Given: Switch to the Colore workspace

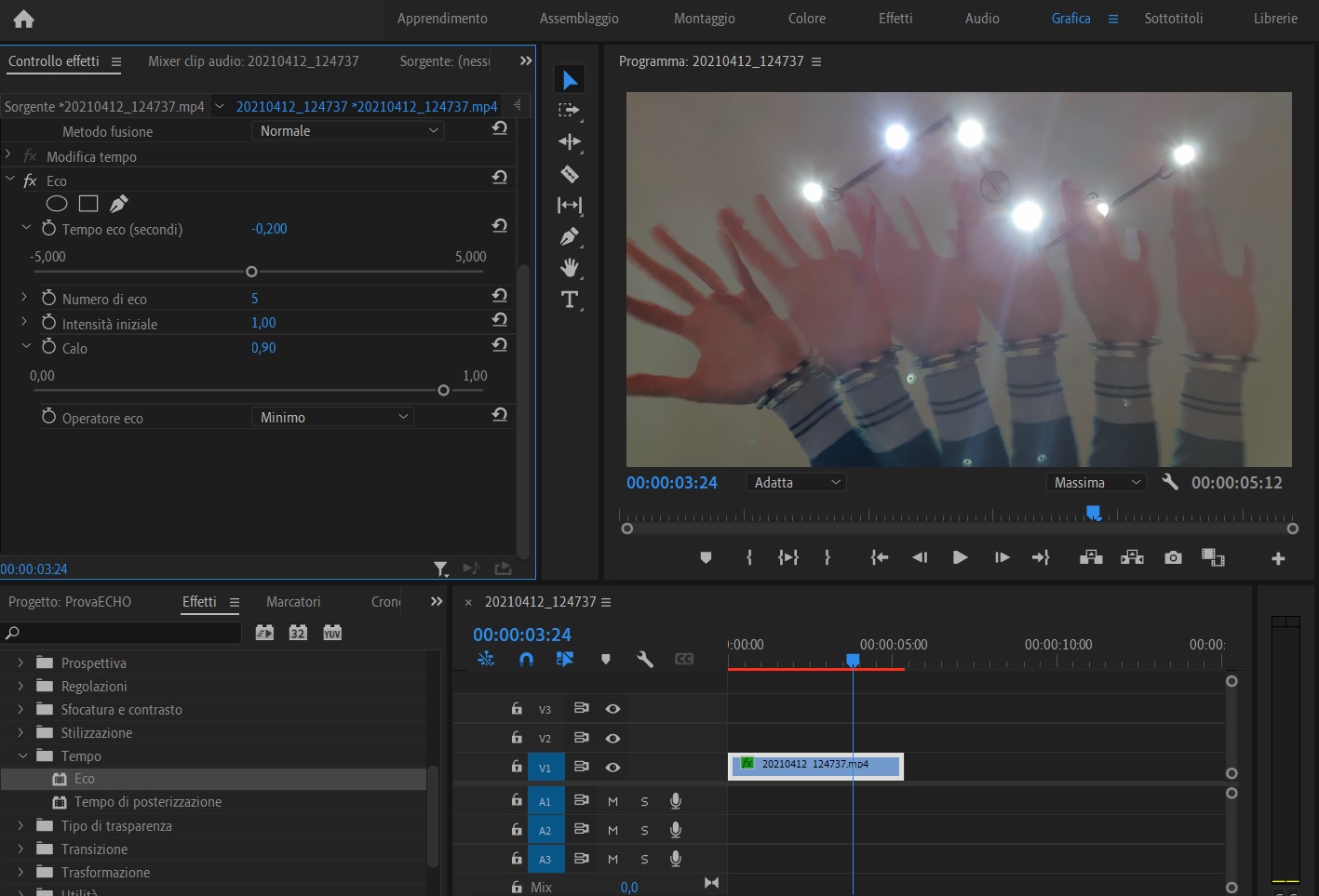Looking at the screenshot, I should point(807,19).
